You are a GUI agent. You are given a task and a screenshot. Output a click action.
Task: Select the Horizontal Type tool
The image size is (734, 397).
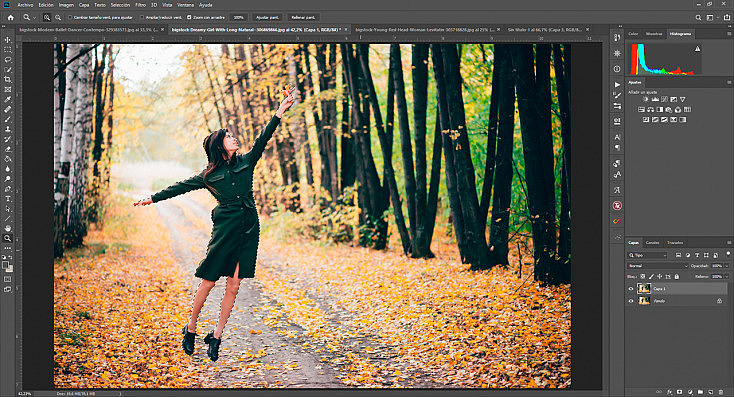coord(7,199)
